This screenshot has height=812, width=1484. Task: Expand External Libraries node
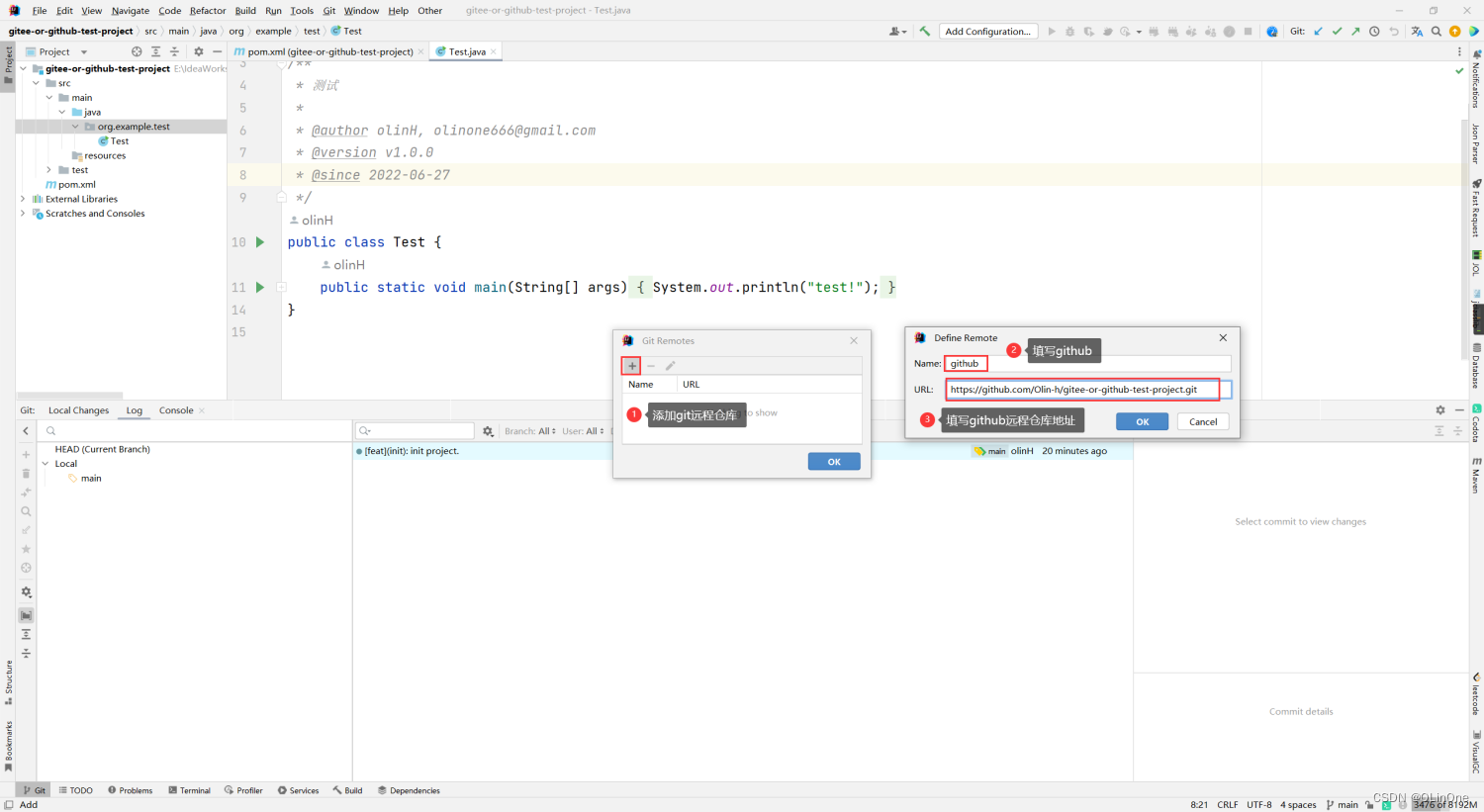point(23,199)
